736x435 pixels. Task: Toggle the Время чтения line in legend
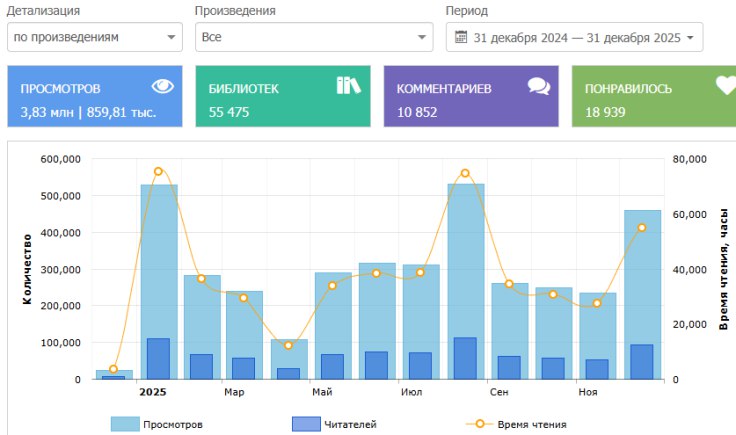pyautogui.click(x=534, y=425)
